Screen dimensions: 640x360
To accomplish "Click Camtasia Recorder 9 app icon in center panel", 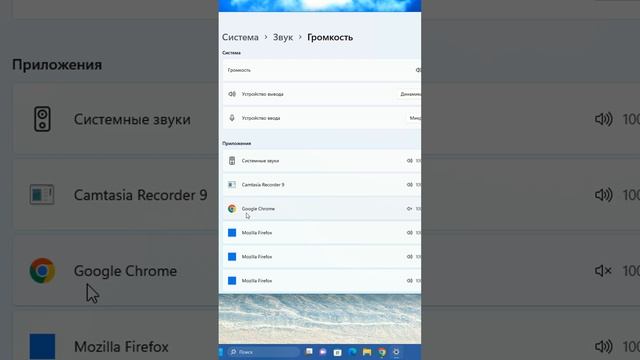I will click(232, 184).
